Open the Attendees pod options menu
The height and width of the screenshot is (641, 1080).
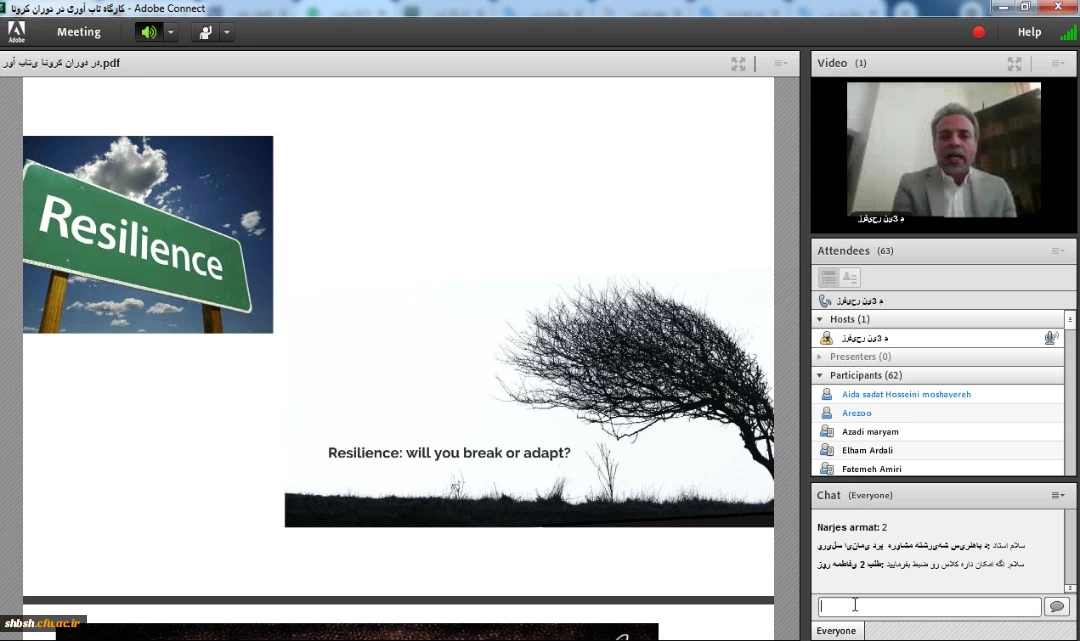[x=1057, y=251]
